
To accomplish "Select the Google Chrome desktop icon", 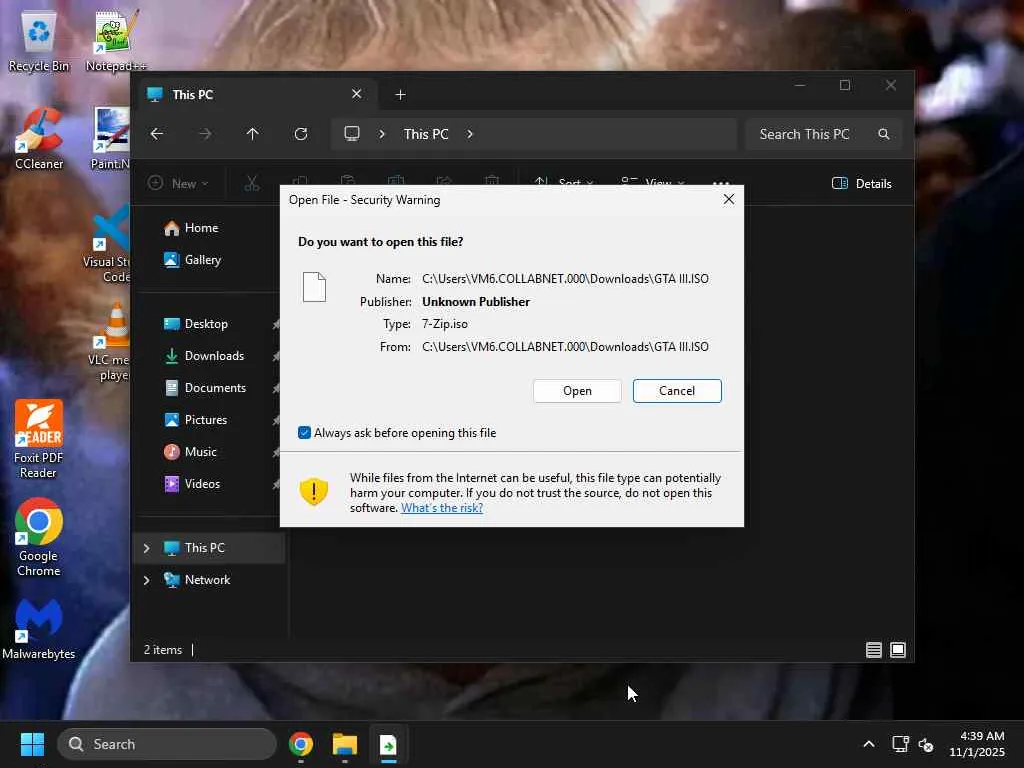I will pyautogui.click(x=39, y=537).
